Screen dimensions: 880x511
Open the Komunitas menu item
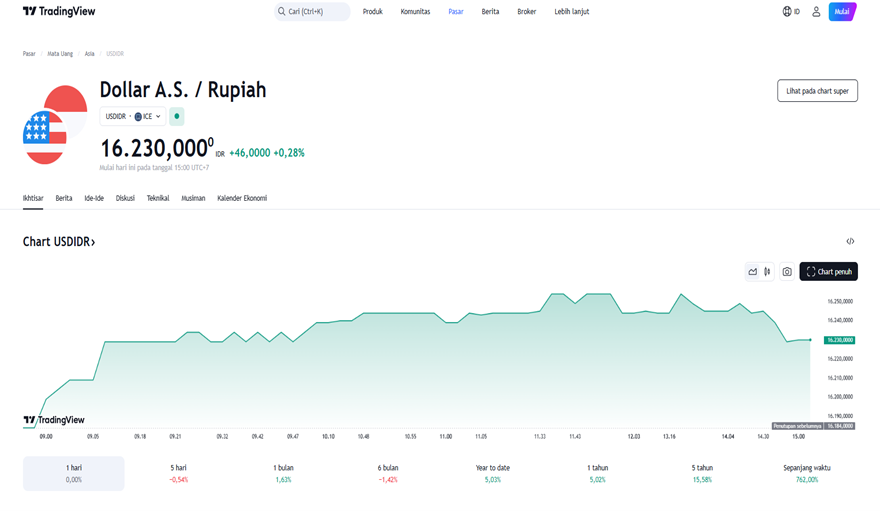tap(415, 12)
